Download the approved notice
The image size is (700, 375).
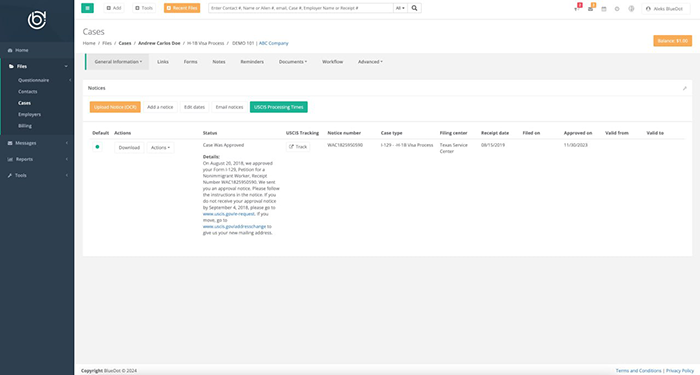pyautogui.click(x=129, y=147)
